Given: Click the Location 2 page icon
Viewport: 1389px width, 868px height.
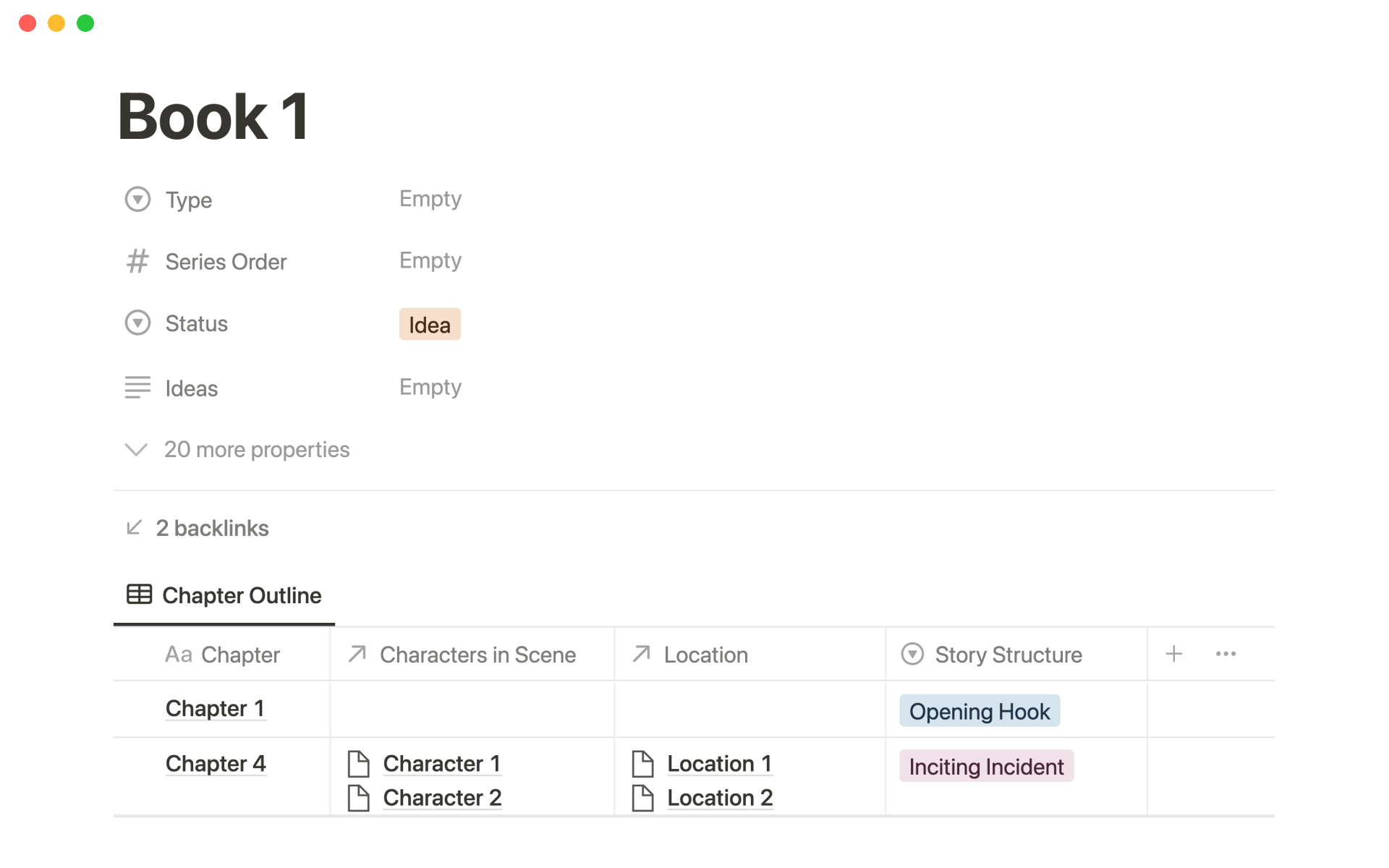Looking at the screenshot, I should (x=642, y=798).
